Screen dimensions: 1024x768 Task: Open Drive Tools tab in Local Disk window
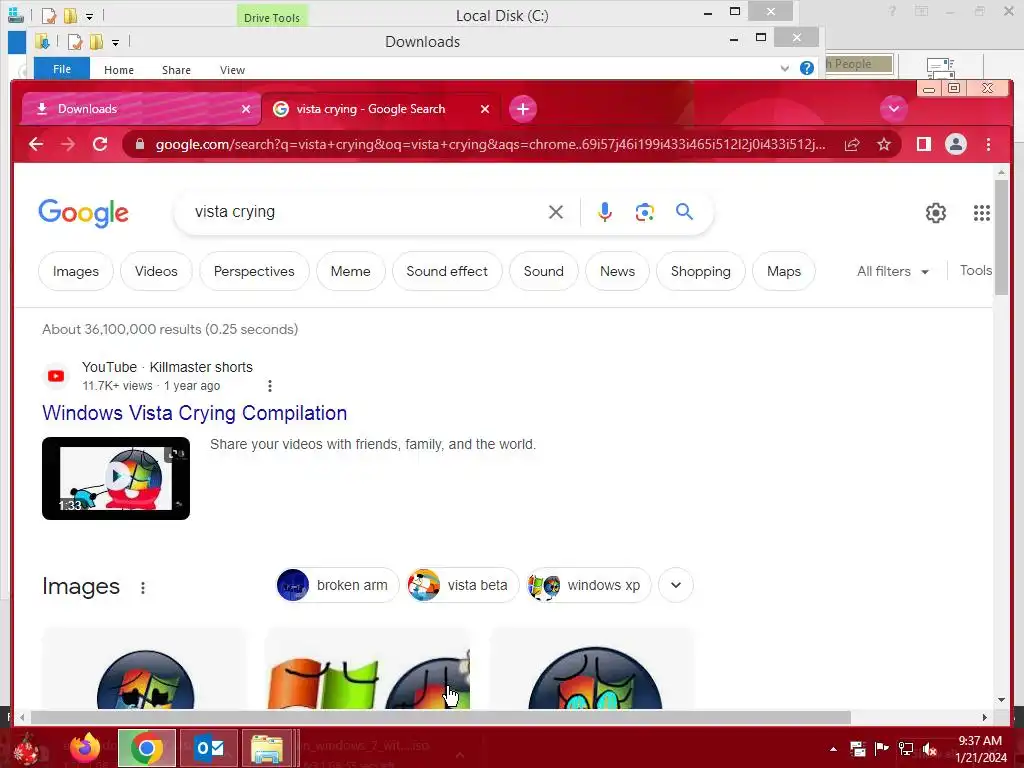pyautogui.click(x=272, y=17)
